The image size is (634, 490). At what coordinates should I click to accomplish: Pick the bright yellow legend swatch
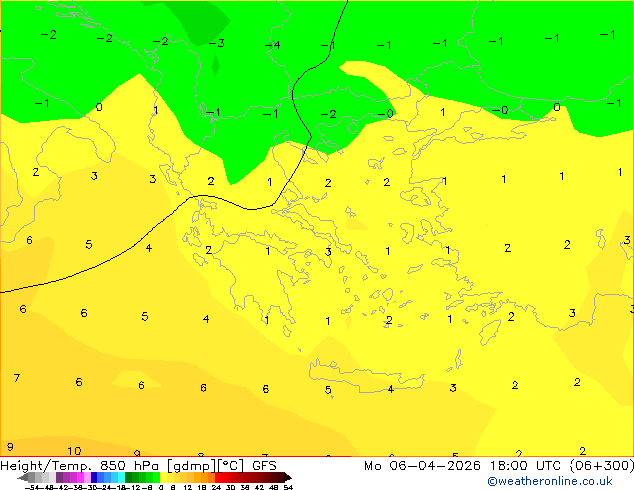coord(163,477)
